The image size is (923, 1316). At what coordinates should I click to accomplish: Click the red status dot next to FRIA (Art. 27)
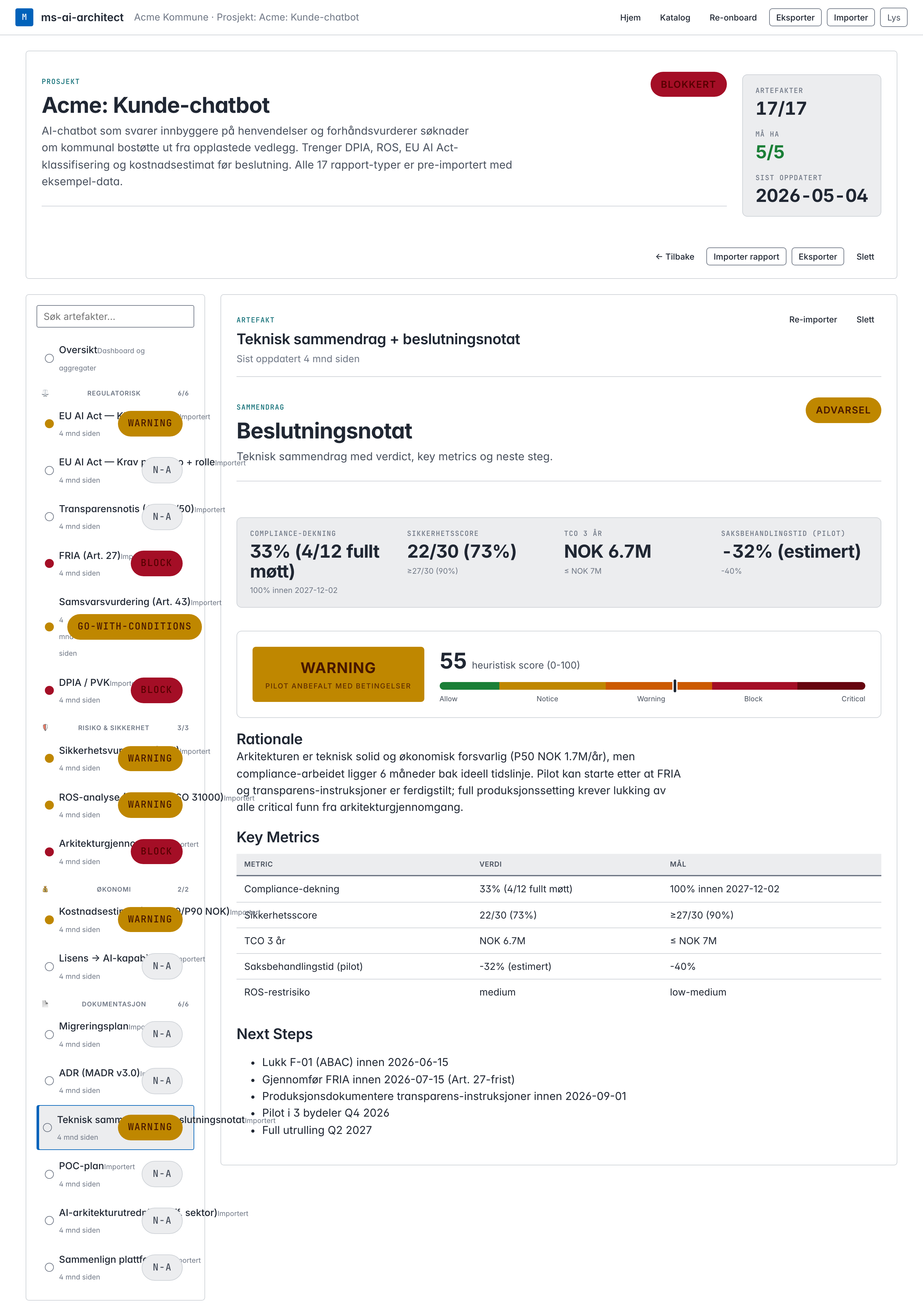49,563
